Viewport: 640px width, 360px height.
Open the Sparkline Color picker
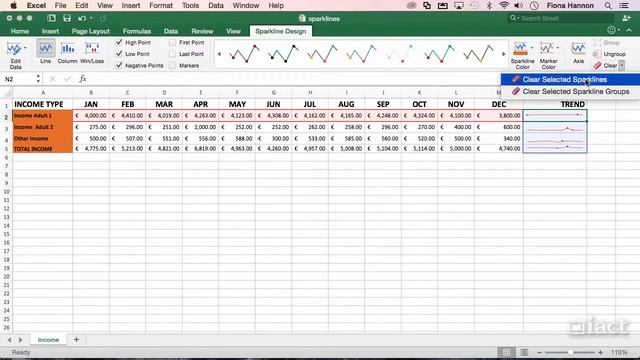point(522,55)
